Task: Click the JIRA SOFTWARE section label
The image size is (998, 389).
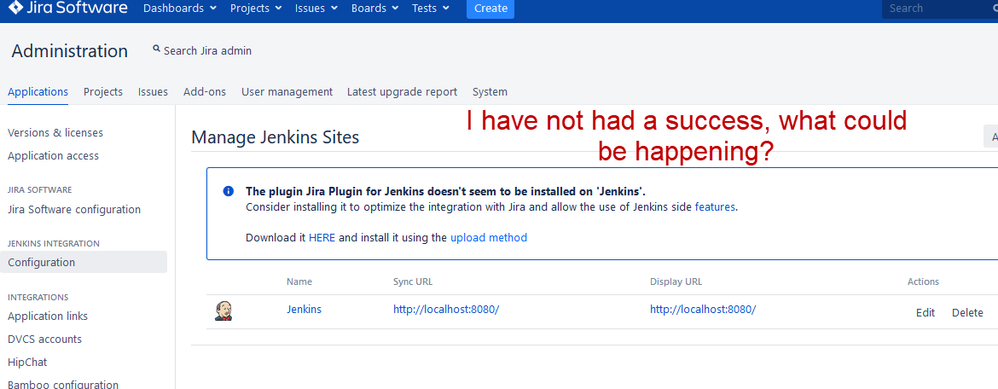Action: click(x=39, y=190)
